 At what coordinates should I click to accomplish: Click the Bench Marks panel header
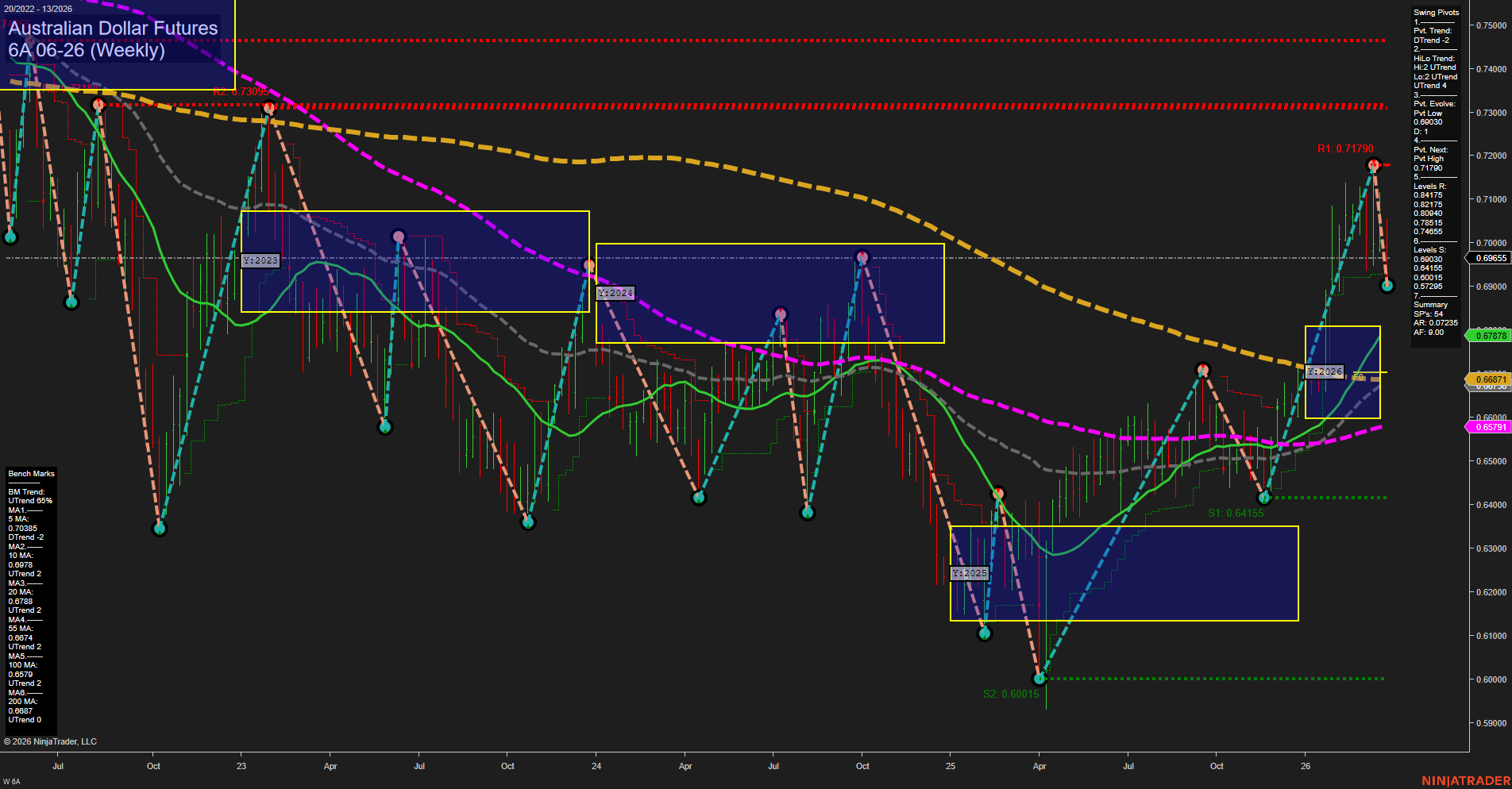[30, 473]
